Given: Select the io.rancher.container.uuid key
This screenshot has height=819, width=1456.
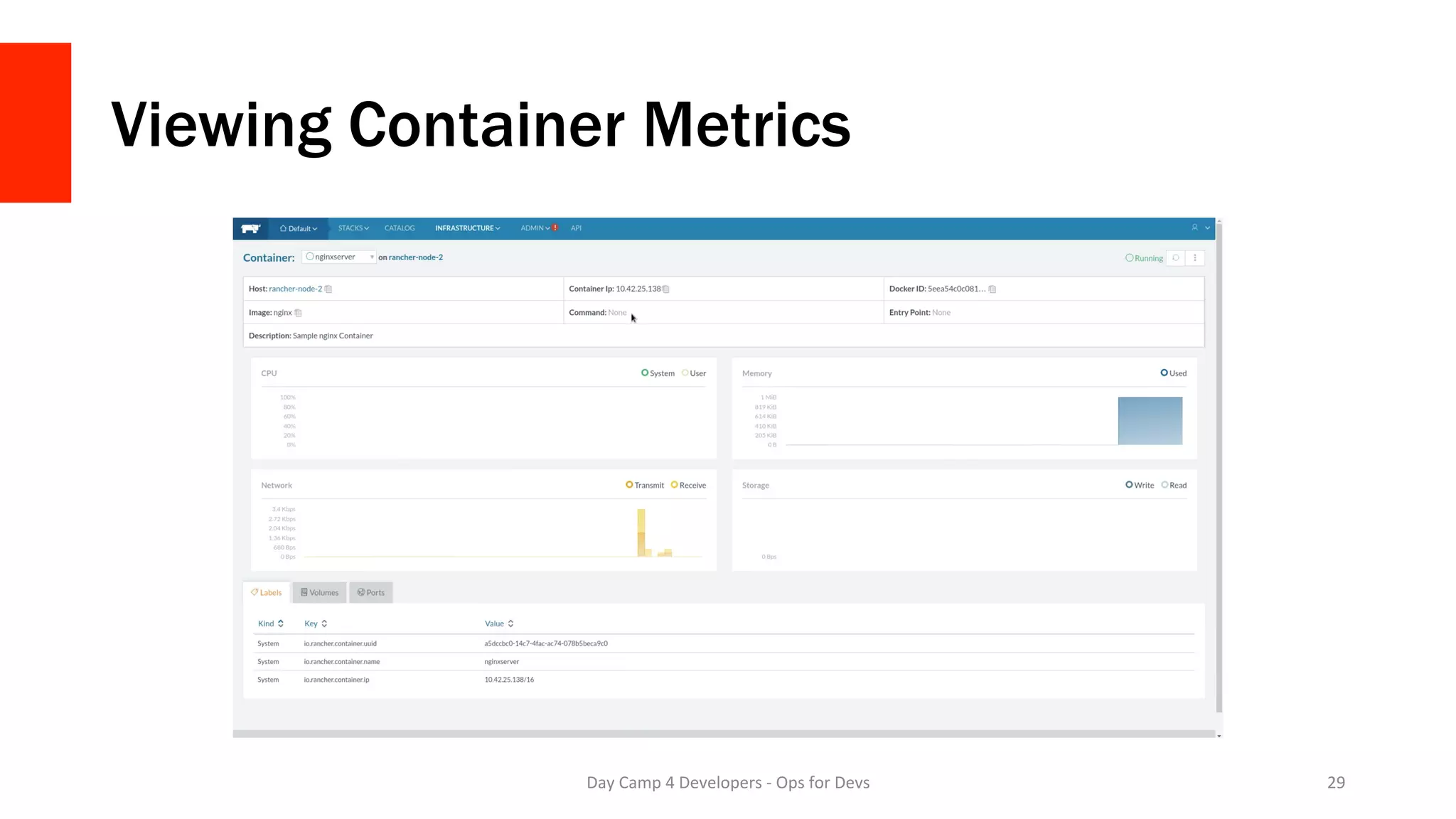Looking at the screenshot, I should [341, 643].
